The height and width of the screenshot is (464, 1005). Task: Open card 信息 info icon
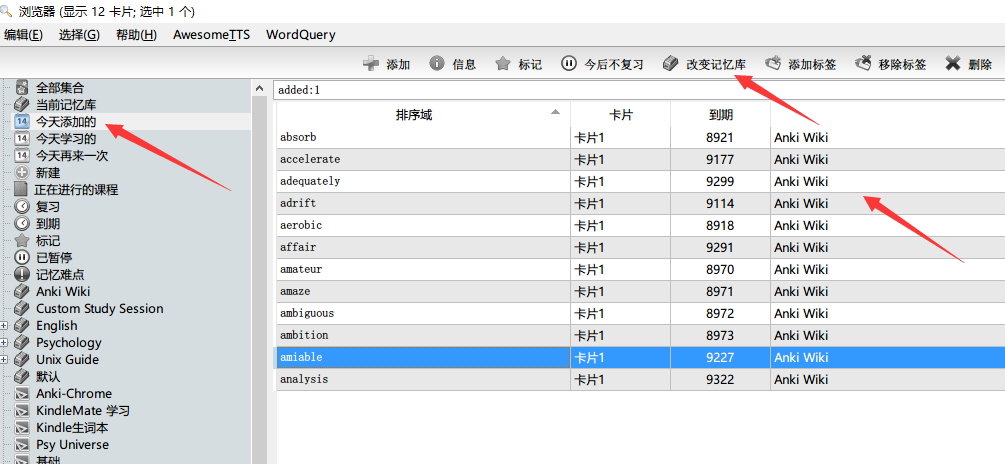tap(437, 64)
